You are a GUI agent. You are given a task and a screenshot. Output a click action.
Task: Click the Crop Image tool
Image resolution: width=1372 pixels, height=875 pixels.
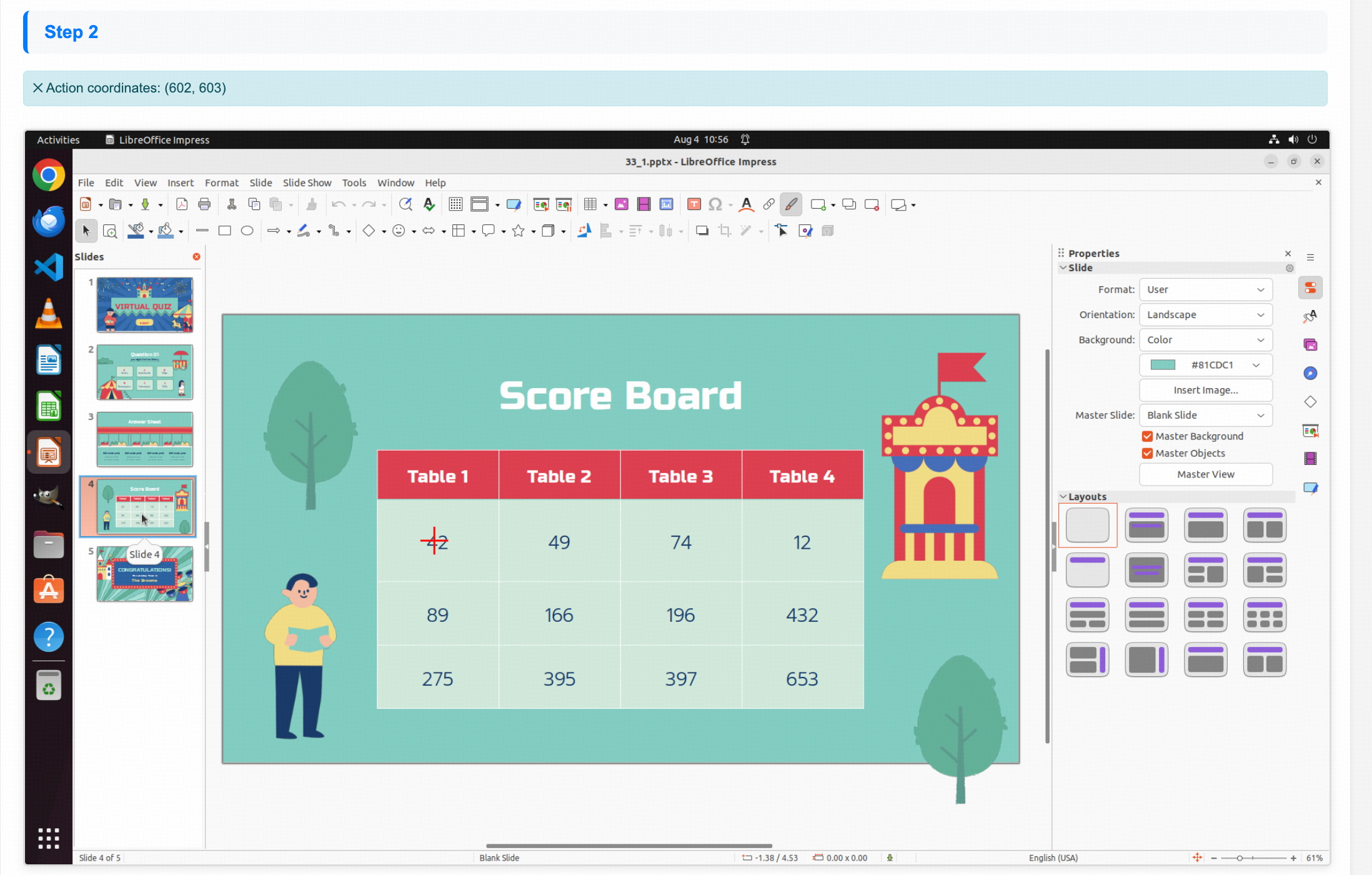click(x=724, y=231)
